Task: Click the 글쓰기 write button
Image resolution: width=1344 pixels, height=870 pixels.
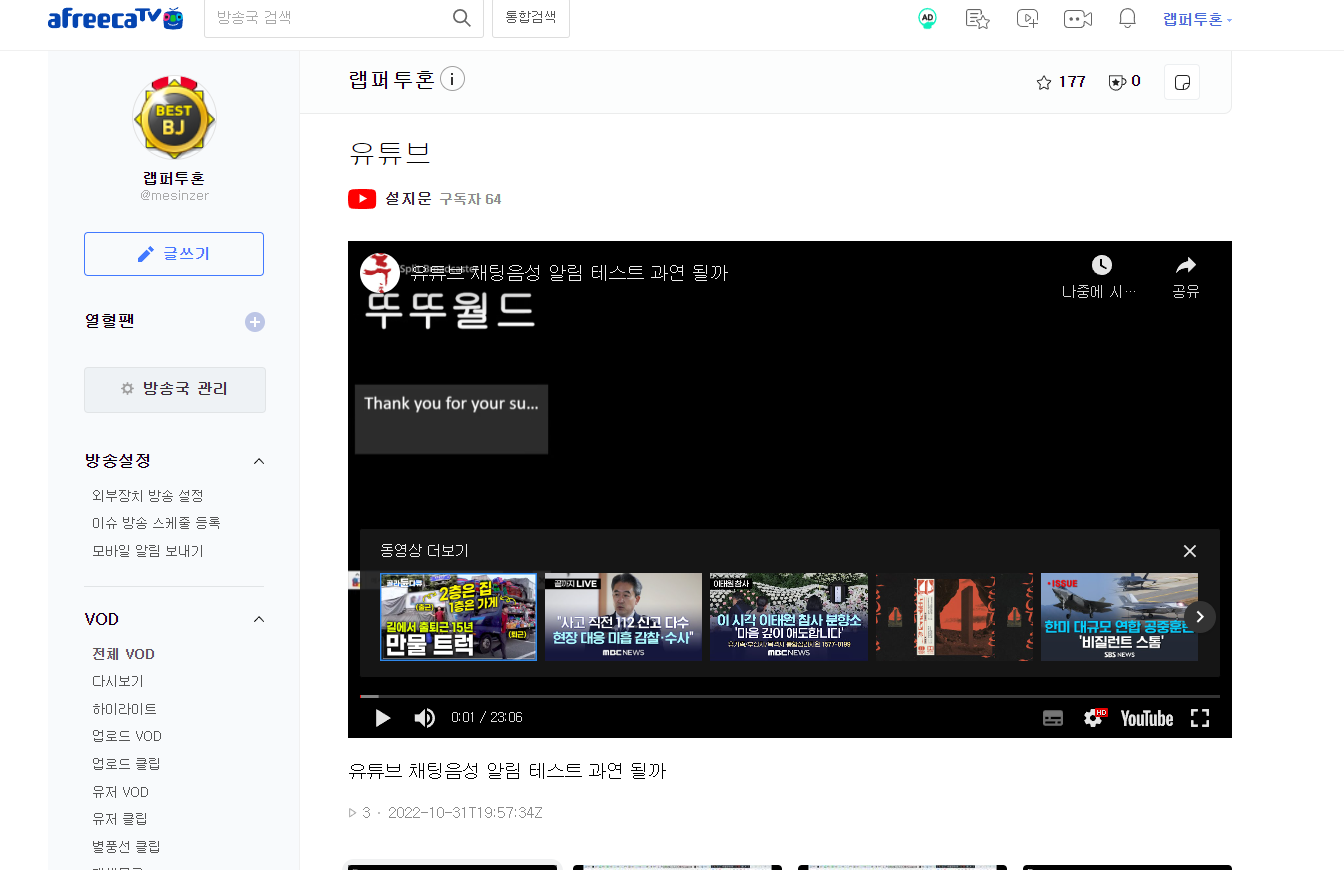Action: click(174, 254)
